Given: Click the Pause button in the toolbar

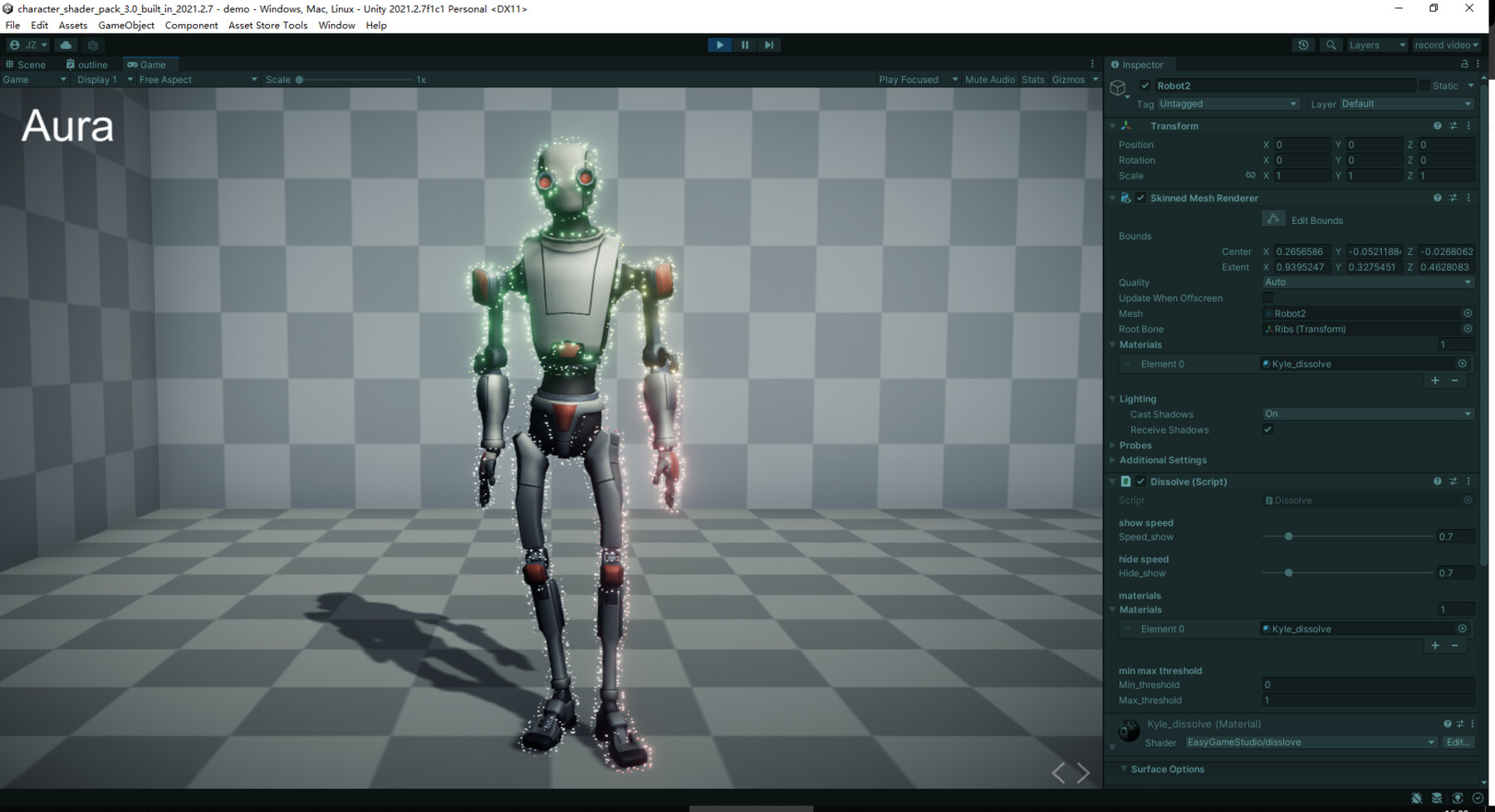Looking at the screenshot, I should point(745,45).
